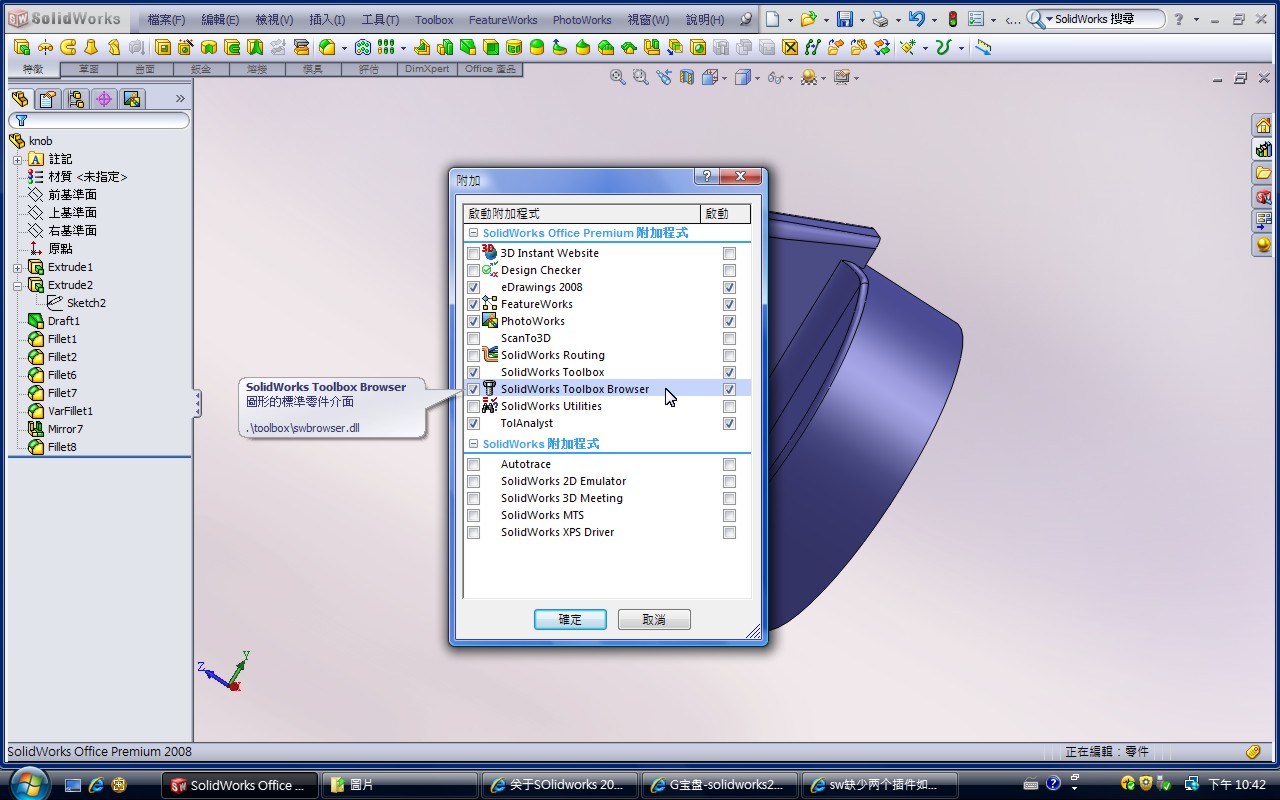Screen dimensions: 1280x800
Task: Click the Section View icon
Action: tap(687, 77)
